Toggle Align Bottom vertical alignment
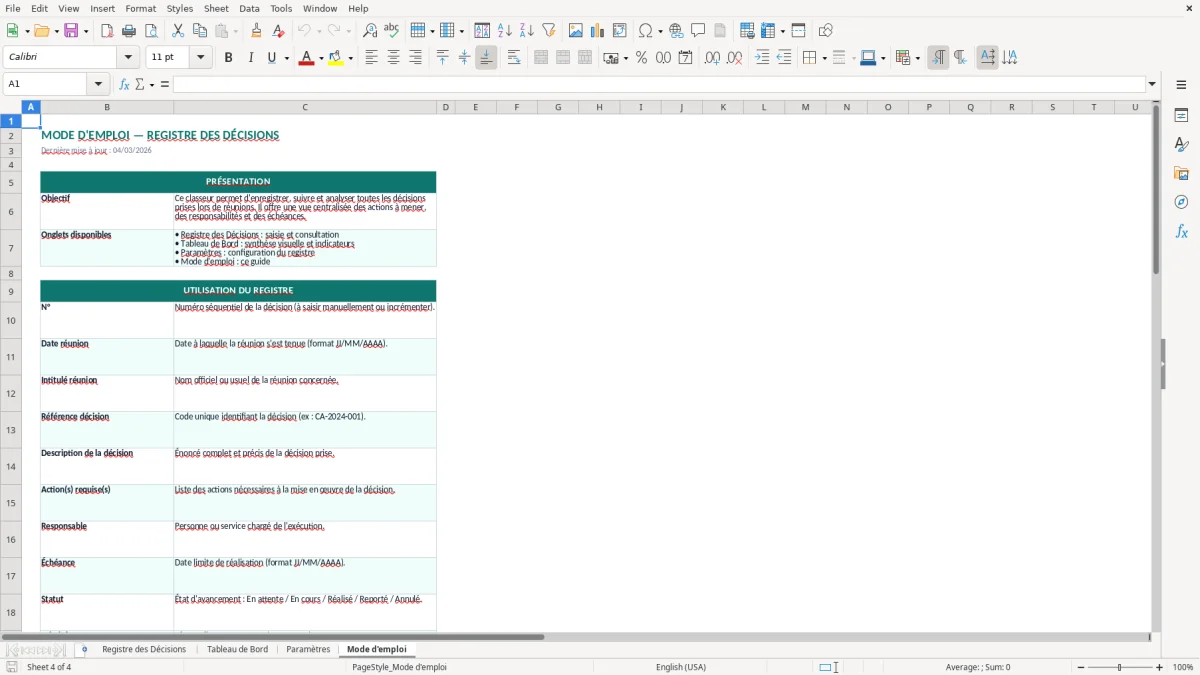 [486, 58]
